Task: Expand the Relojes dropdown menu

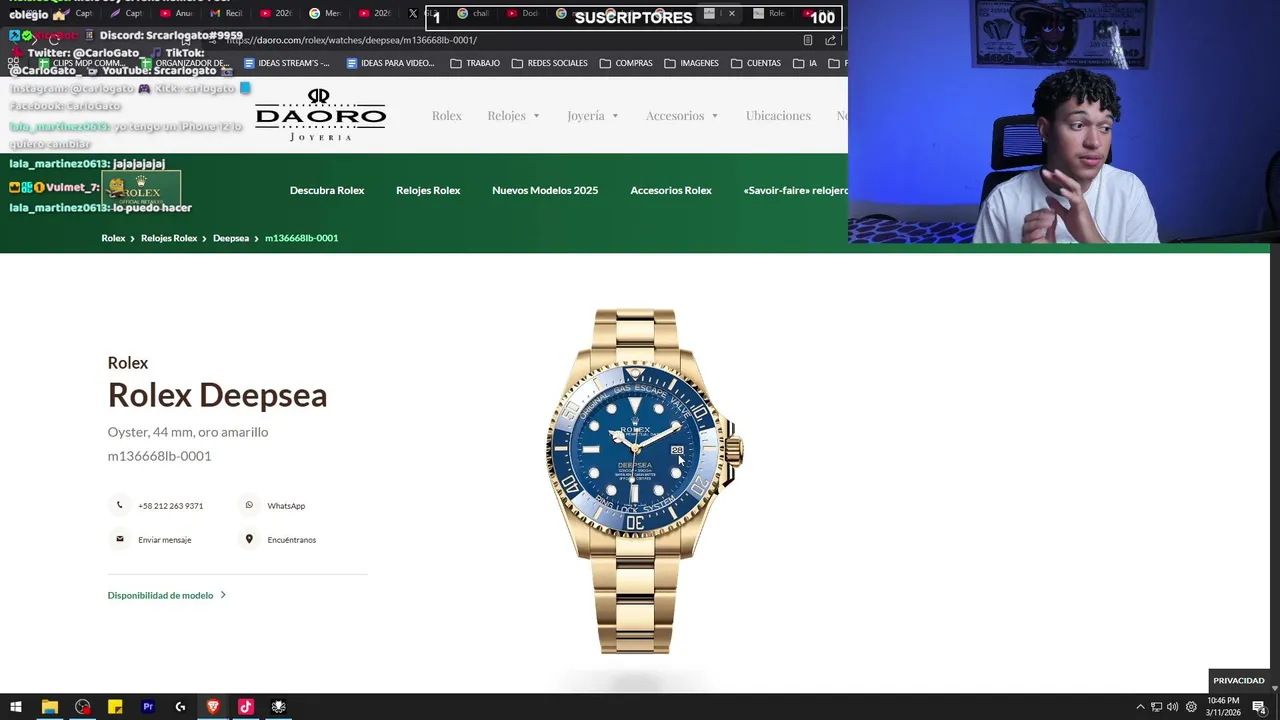Action: [x=513, y=116]
